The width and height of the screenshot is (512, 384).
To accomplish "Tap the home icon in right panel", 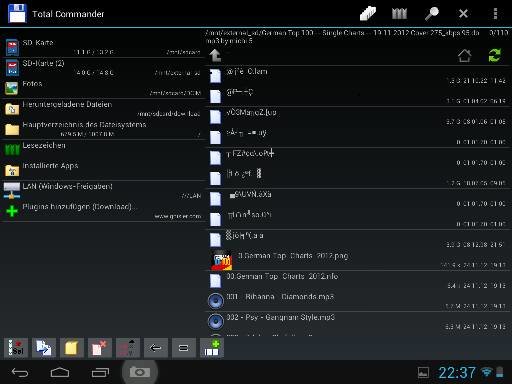I will coord(464,56).
